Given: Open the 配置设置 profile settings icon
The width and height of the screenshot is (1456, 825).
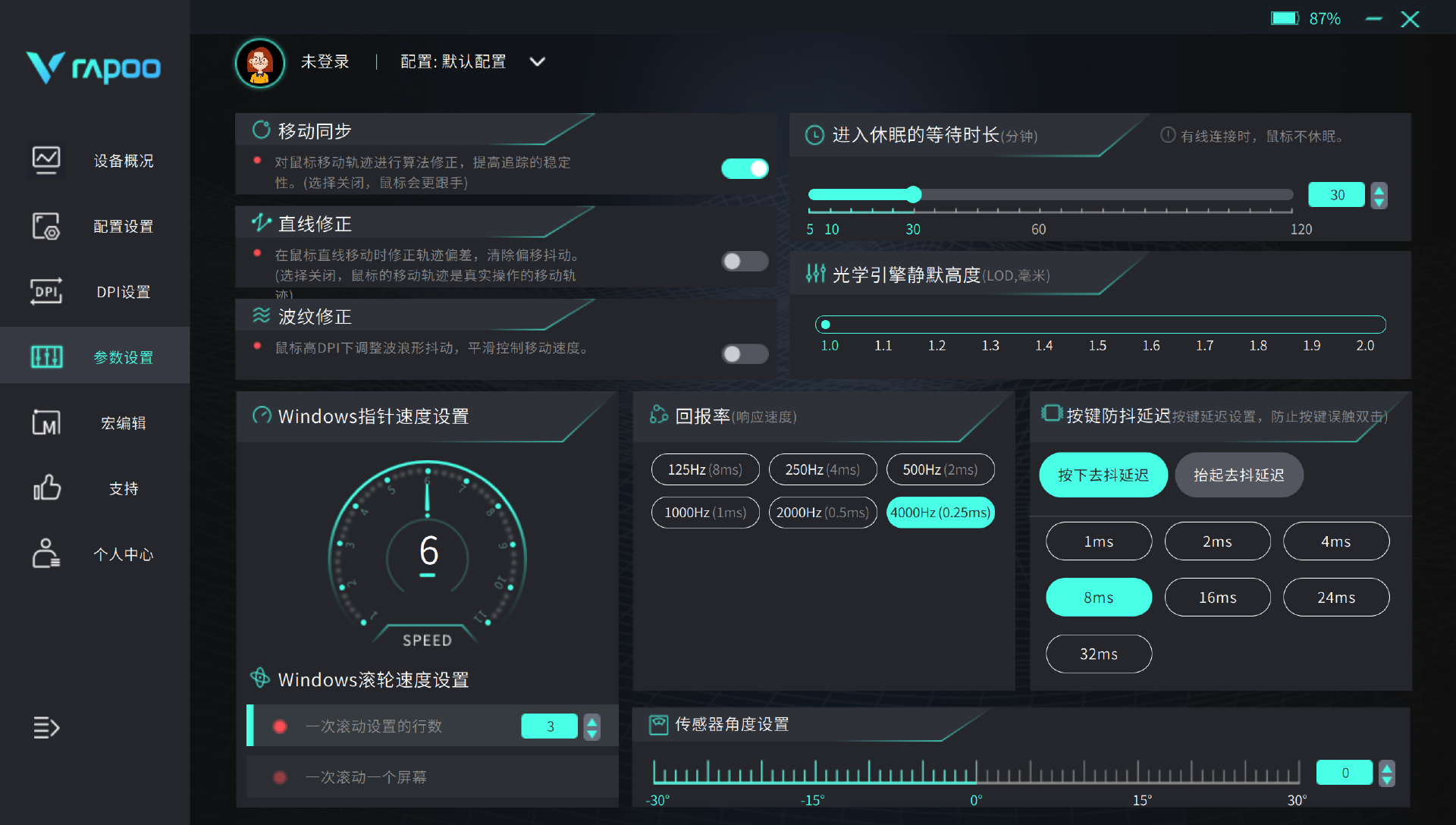Looking at the screenshot, I should 46,226.
